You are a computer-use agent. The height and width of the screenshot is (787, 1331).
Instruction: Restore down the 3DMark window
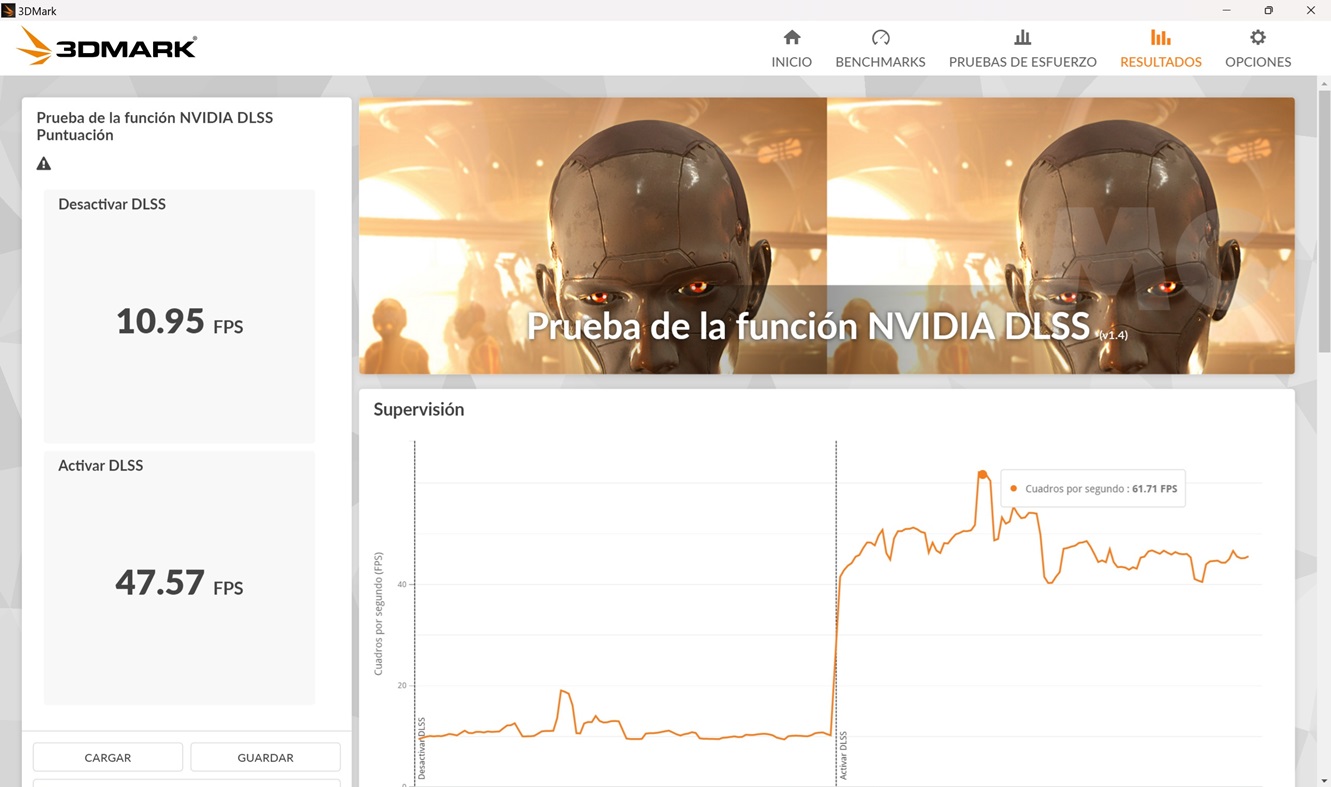click(x=1268, y=10)
